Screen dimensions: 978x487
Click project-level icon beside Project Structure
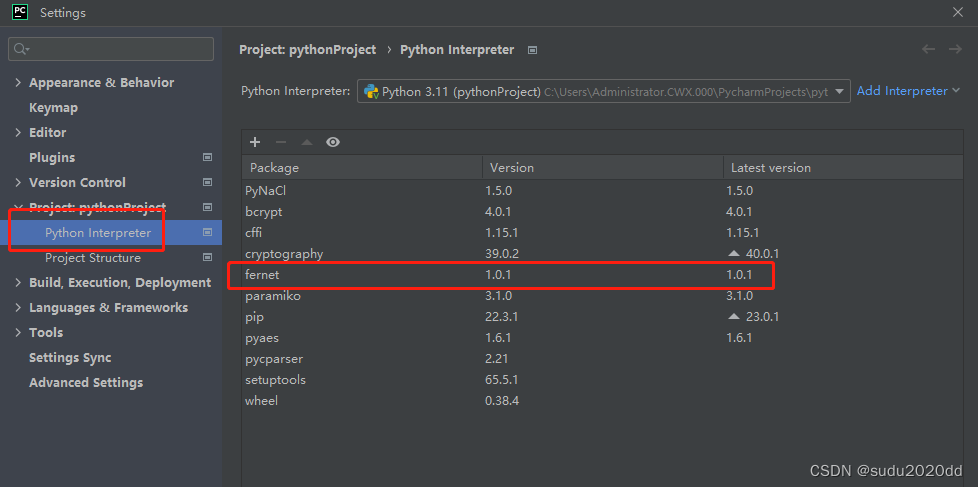[208, 258]
